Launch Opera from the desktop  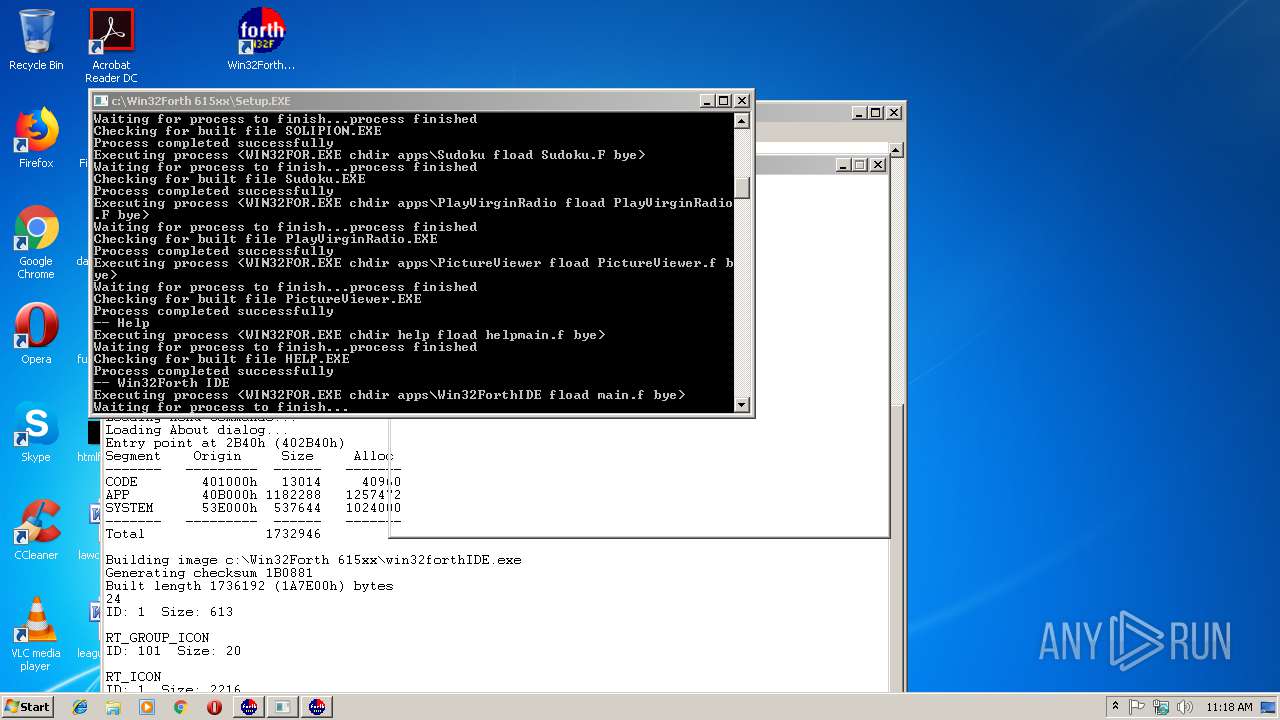click(x=36, y=334)
